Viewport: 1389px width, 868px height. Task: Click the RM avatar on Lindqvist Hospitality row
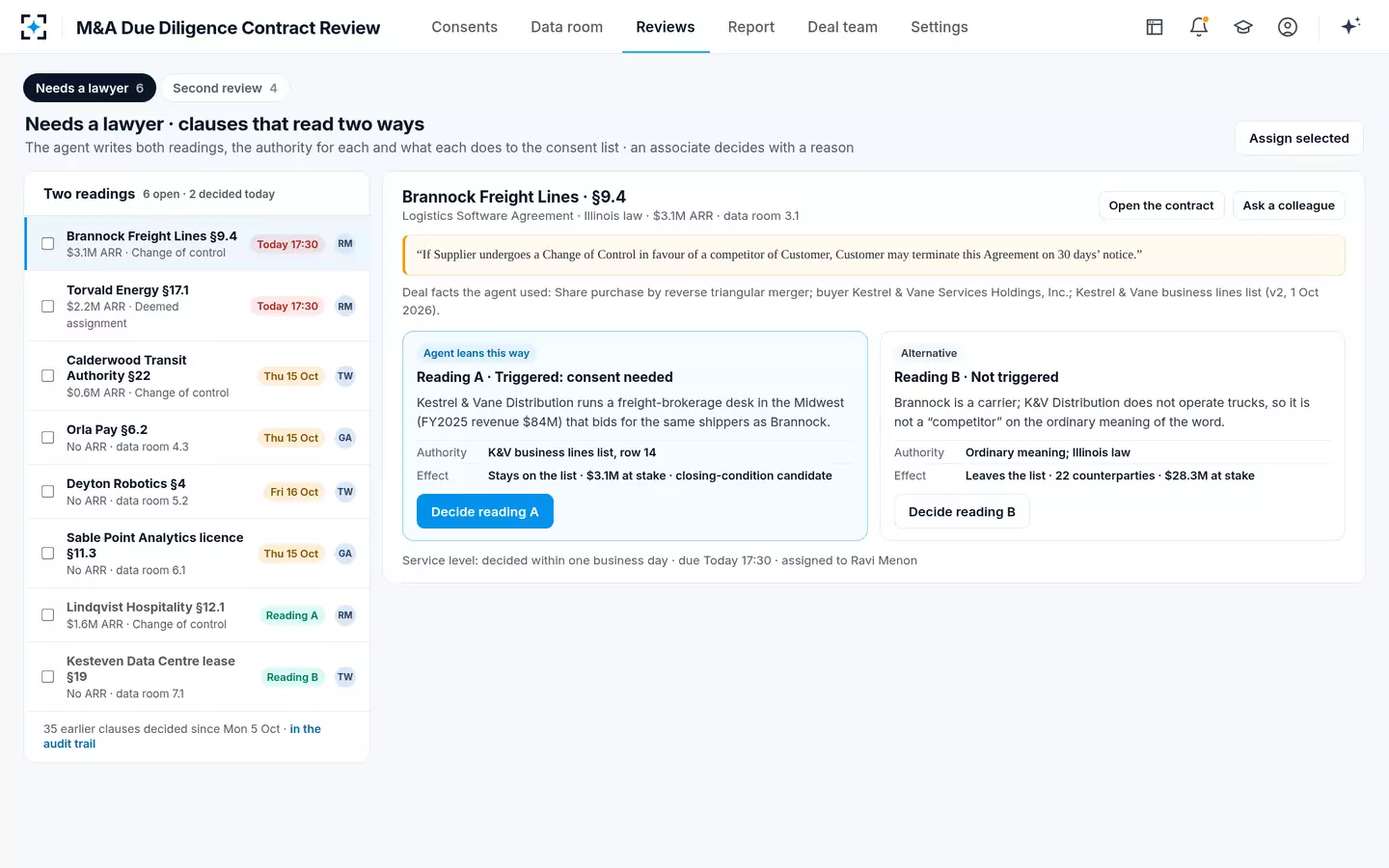345,615
